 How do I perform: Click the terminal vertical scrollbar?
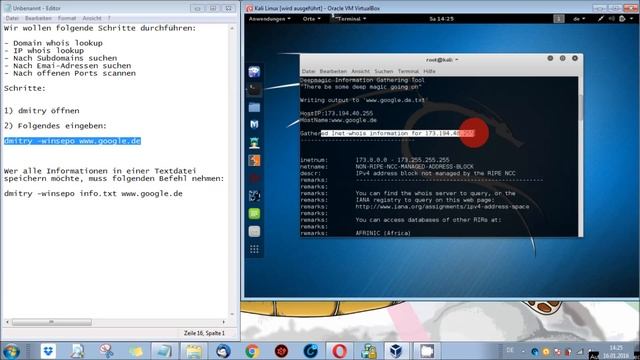click(x=580, y=107)
